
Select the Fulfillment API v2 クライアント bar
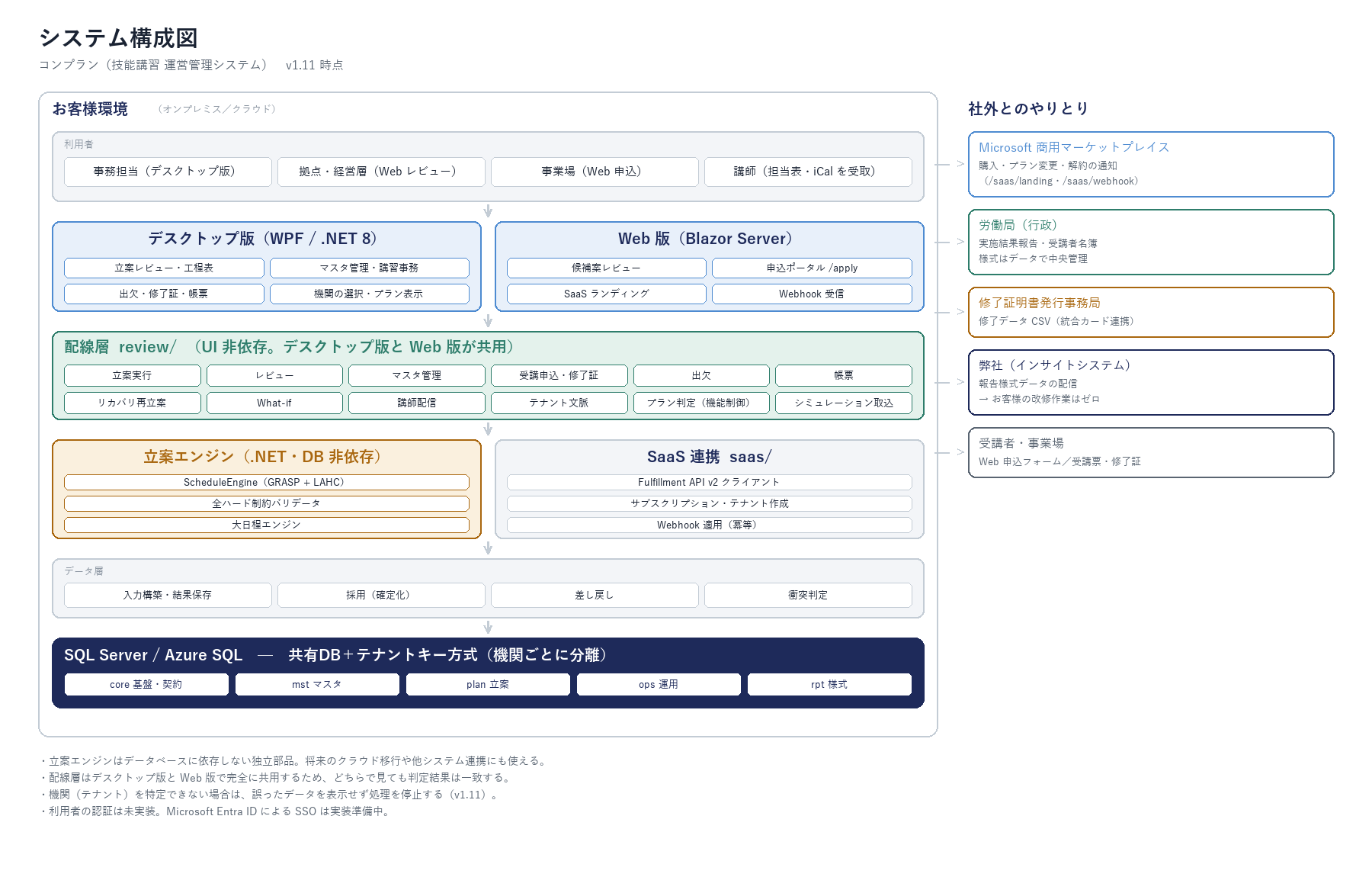pos(710,482)
